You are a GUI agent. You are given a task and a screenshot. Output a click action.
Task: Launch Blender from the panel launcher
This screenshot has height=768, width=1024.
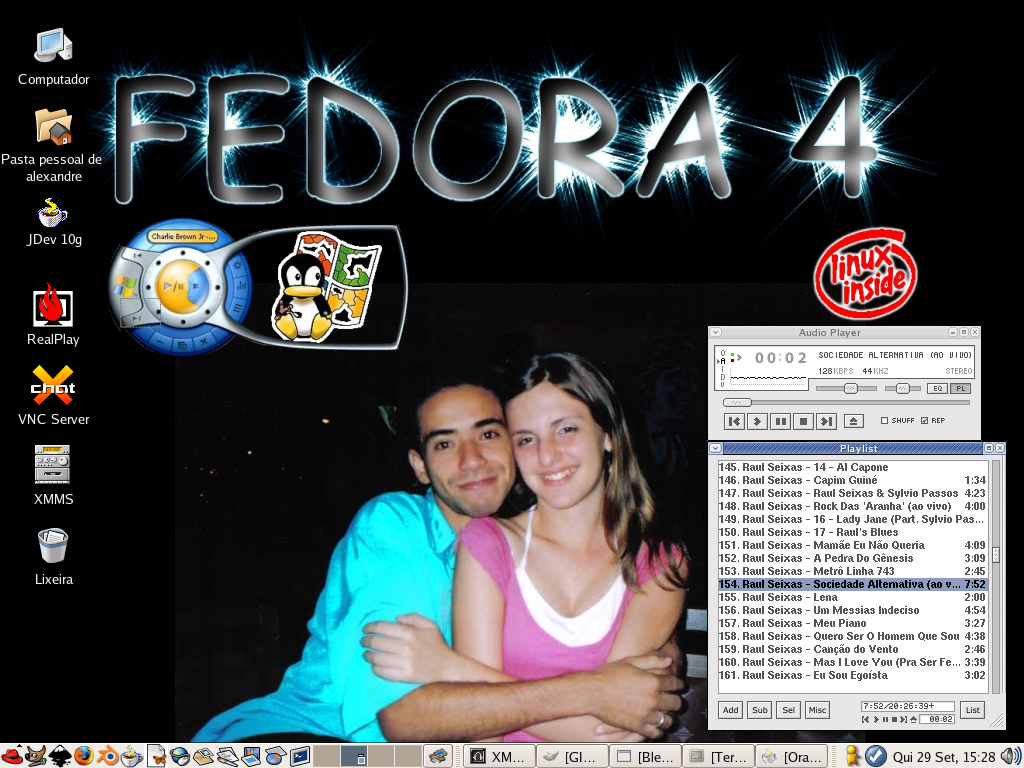(108, 756)
